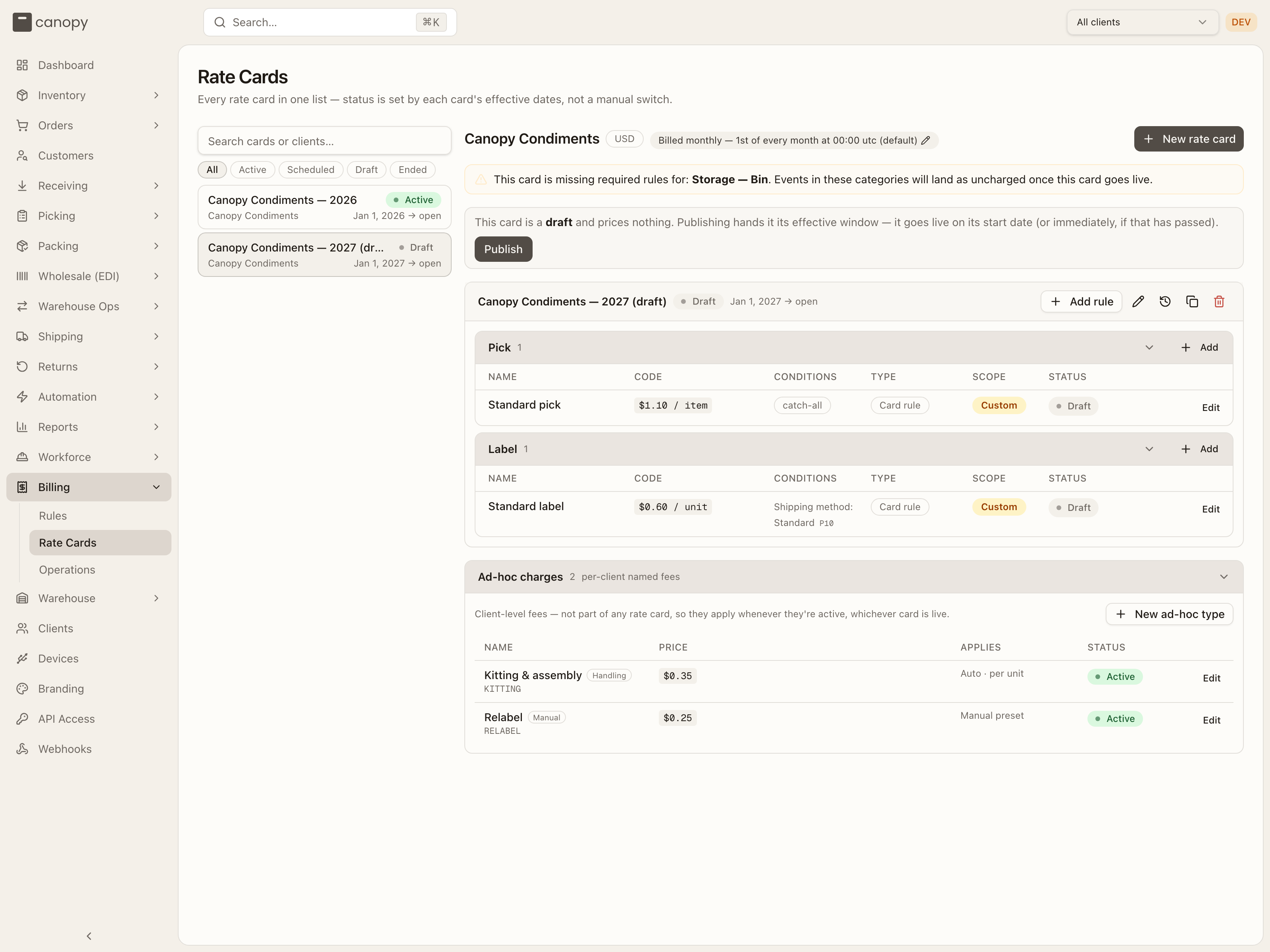Viewport: 1270px width, 952px height.
Task: Edit the Relabel ad-hoc charge
Action: point(1211,720)
